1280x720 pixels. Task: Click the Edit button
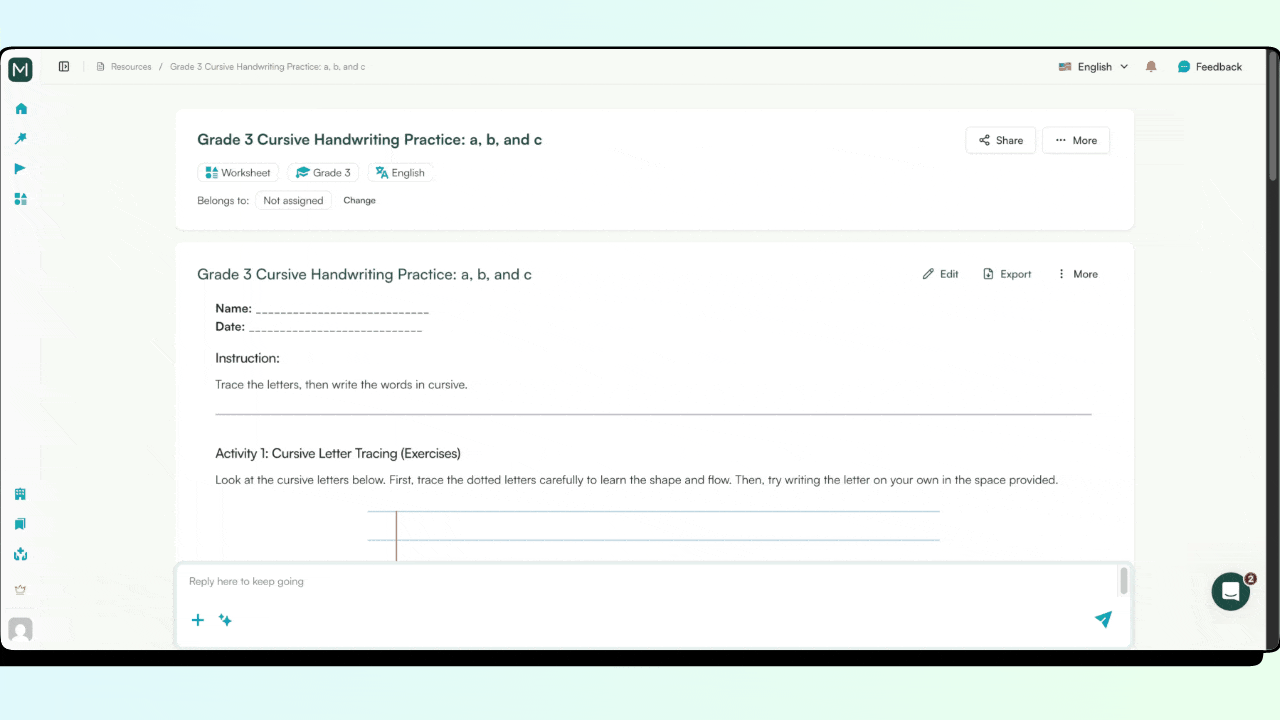tap(941, 274)
